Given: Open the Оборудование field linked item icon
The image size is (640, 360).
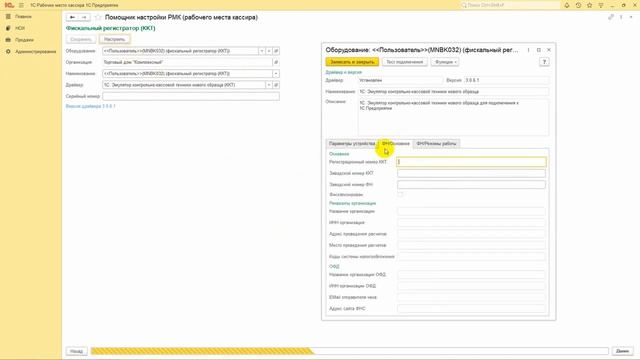Looking at the screenshot, I should [x=276, y=51].
